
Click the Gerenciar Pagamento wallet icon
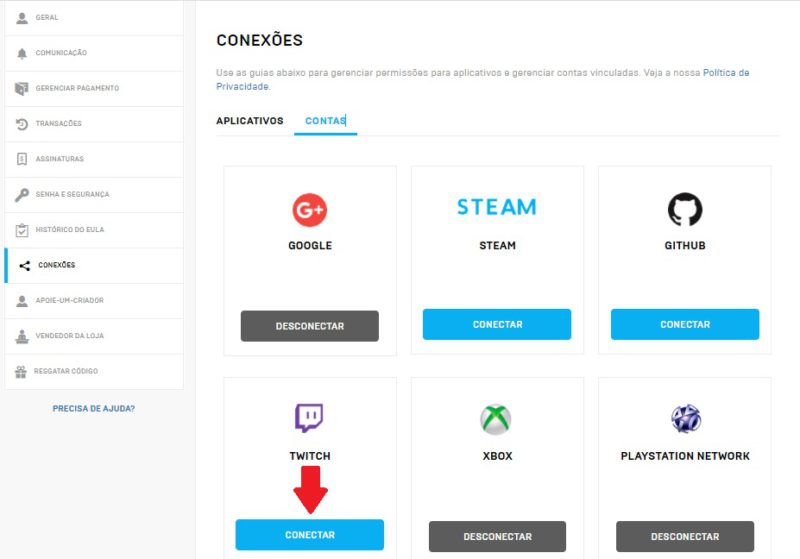coord(21,88)
